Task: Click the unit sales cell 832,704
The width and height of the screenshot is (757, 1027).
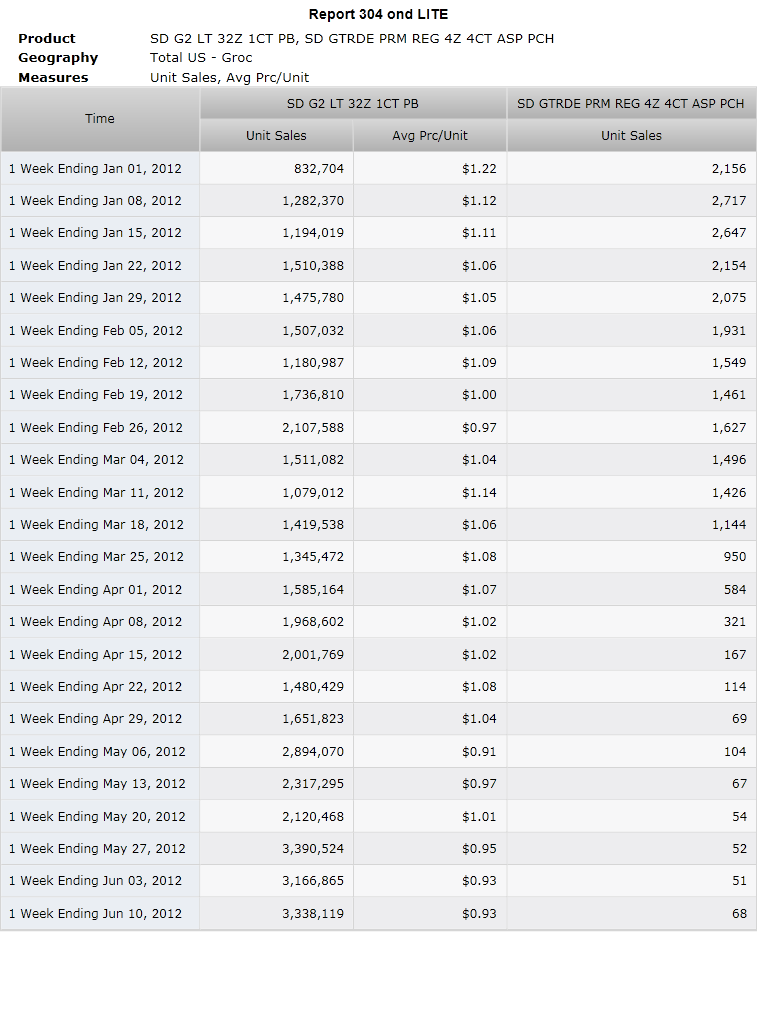Action: click(276, 168)
